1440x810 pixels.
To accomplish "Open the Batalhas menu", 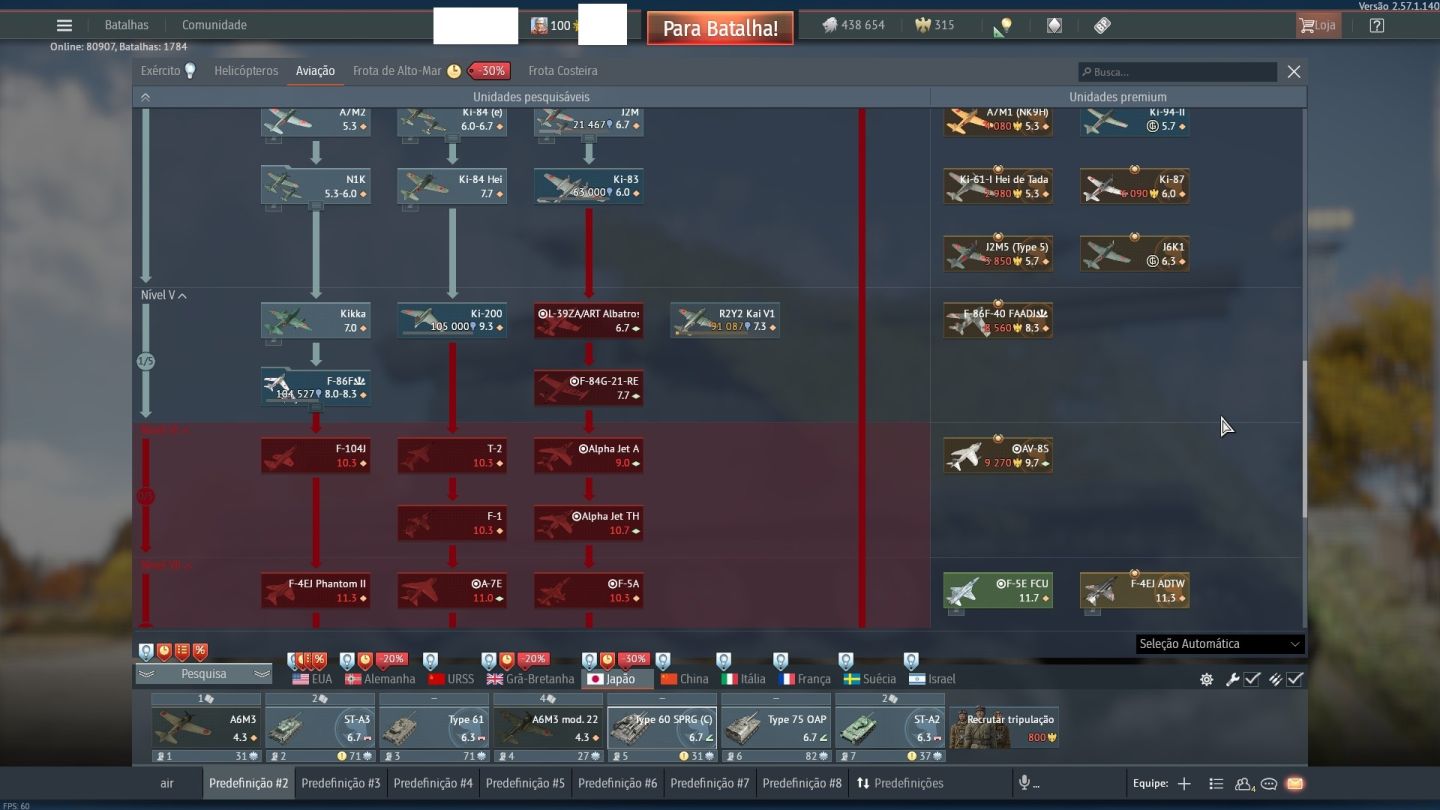I will click(x=127, y=25).
